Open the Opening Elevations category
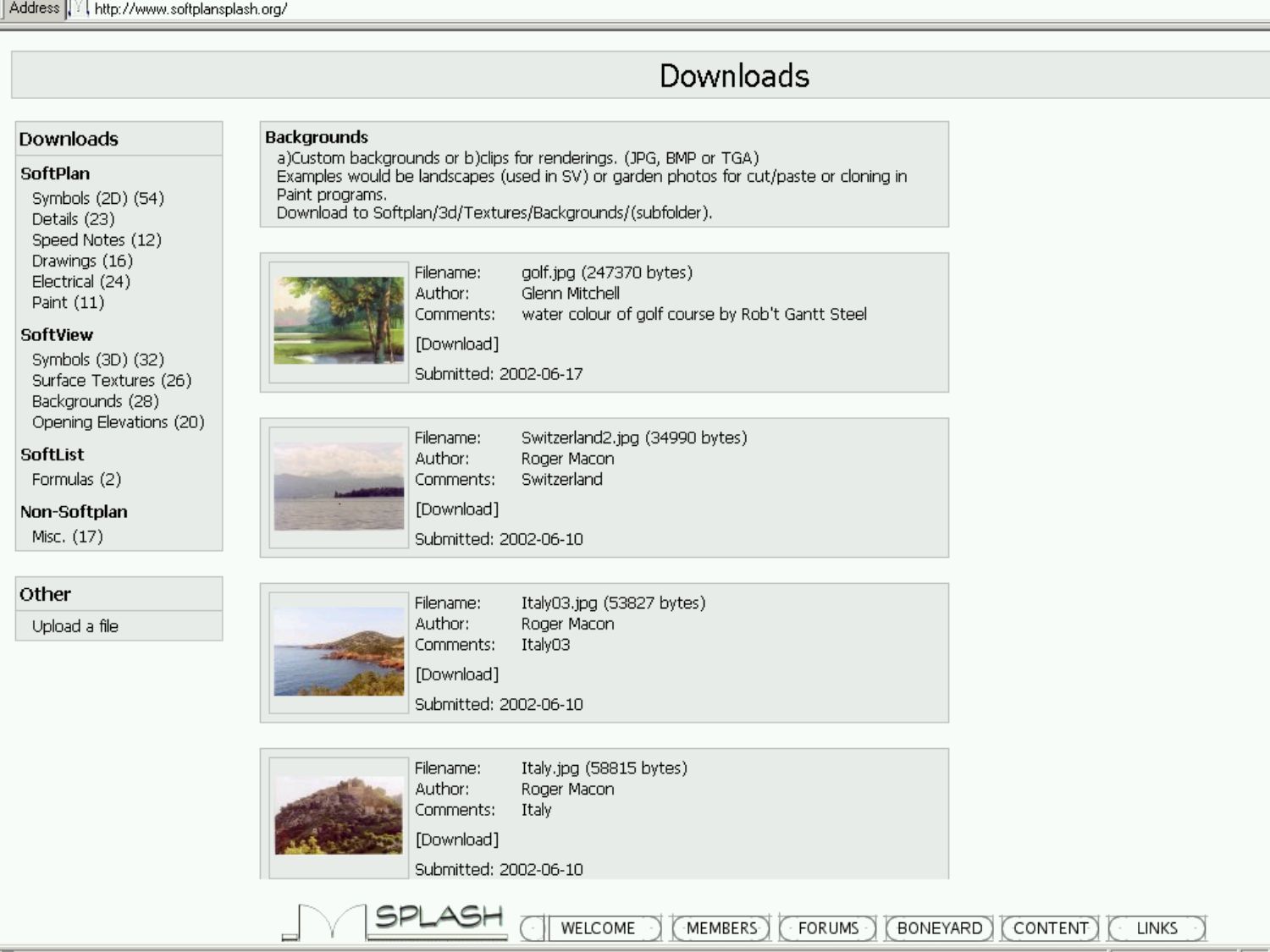The width and height of the screenshot is (1270, 952). 118,422
